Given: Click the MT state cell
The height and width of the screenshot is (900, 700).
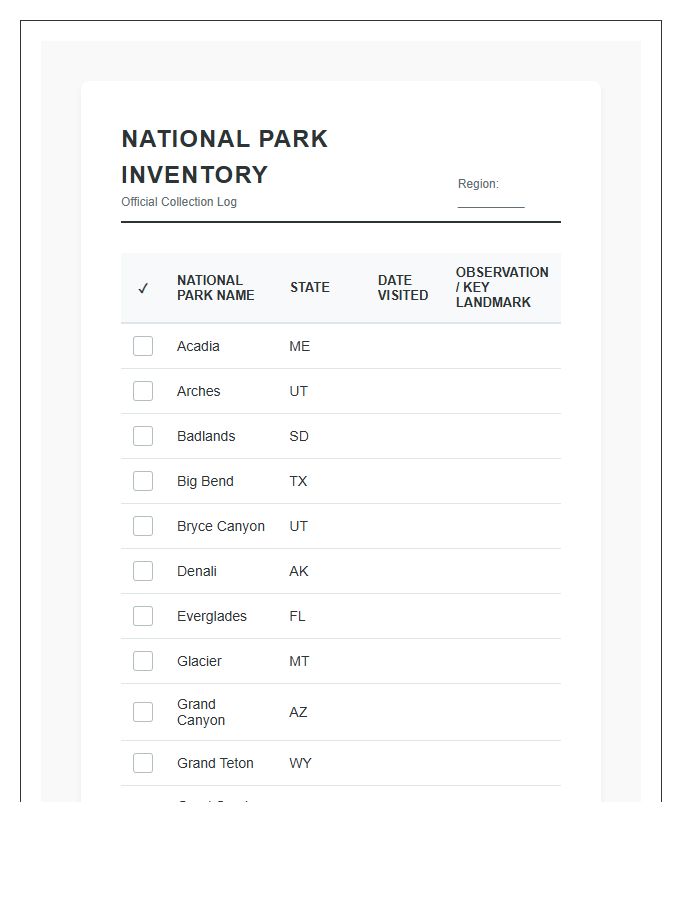Looking at the screenshot, I should pos(299,661).
